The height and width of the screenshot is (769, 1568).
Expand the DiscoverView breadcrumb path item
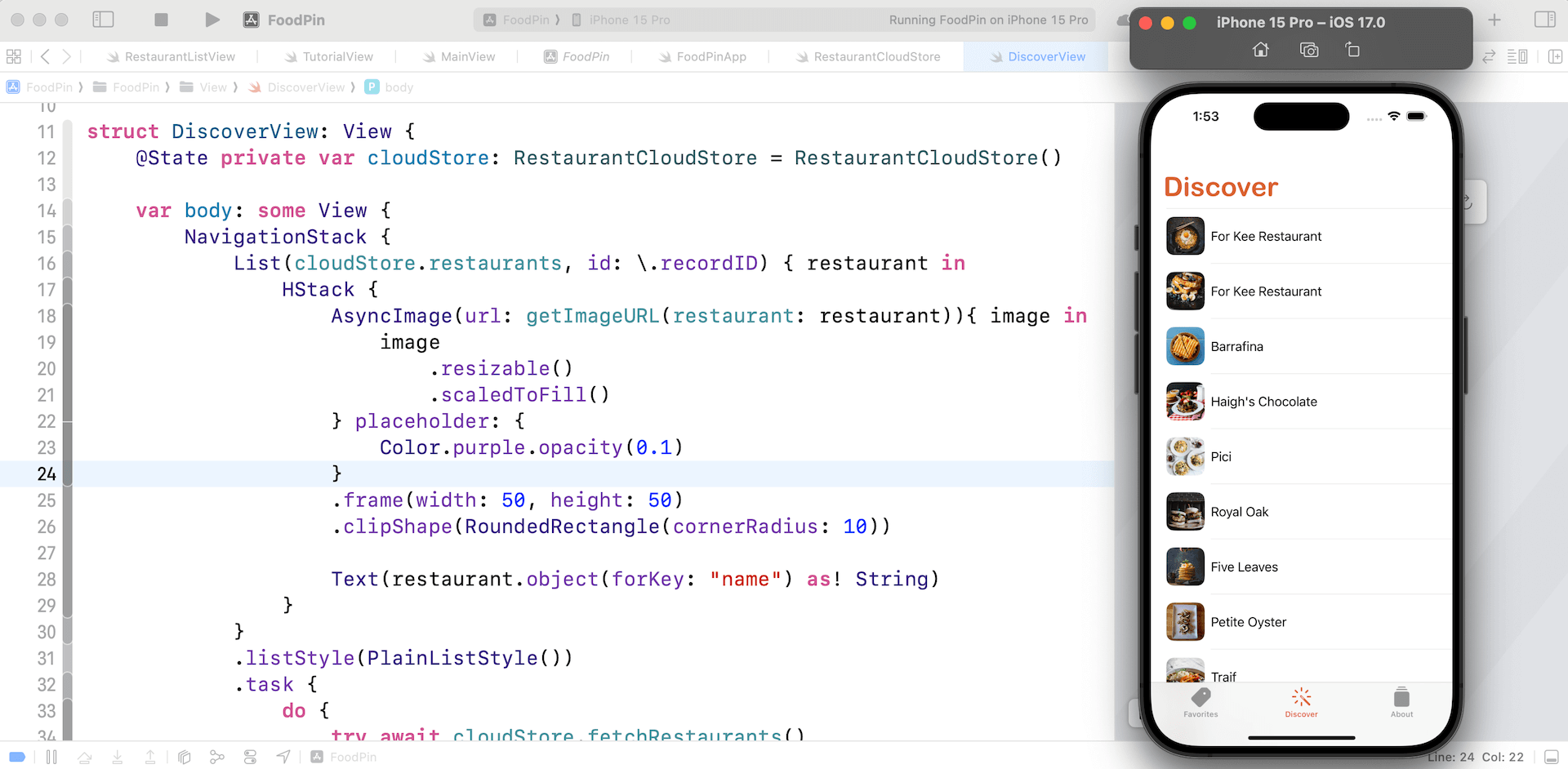pyautogui.click(x=305, y=87)
